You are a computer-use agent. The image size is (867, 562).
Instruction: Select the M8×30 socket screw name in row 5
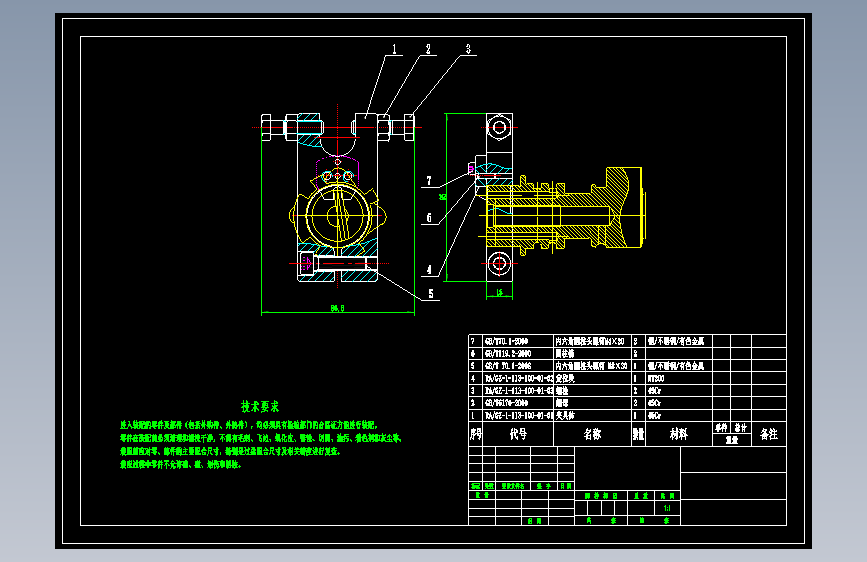pyautogui.click(x=591, y=366)
